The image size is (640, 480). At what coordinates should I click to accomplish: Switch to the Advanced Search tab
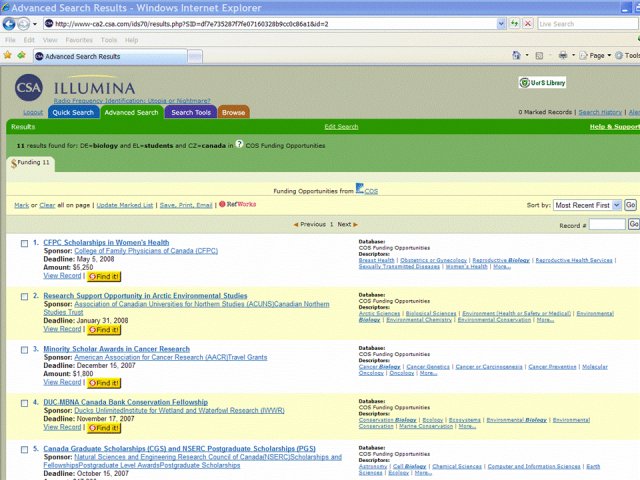click(x=131, y=112)
